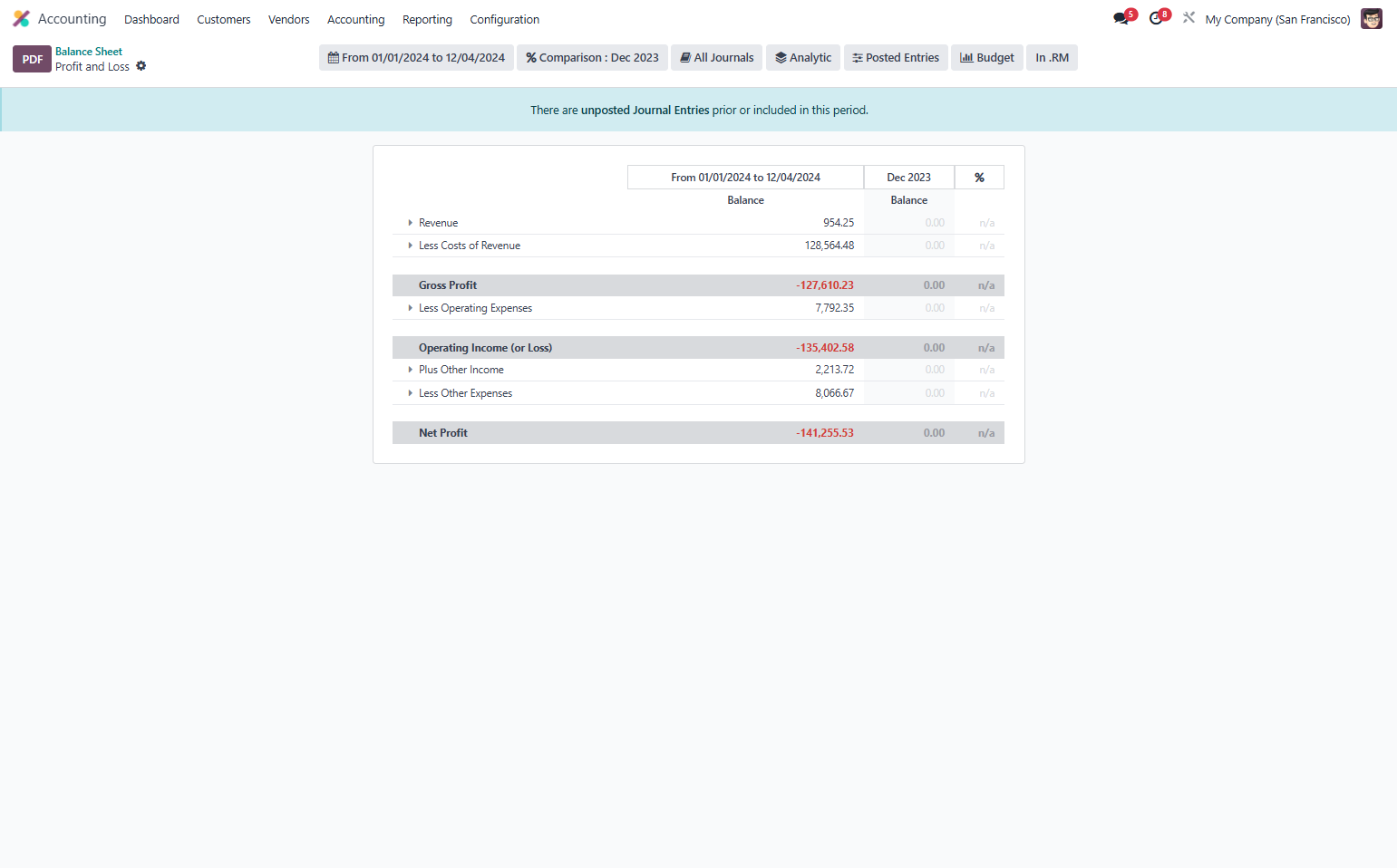Open the In .RM rounding dropdown
This screenshot has width=1397, height=868.
click(1052, 58)
